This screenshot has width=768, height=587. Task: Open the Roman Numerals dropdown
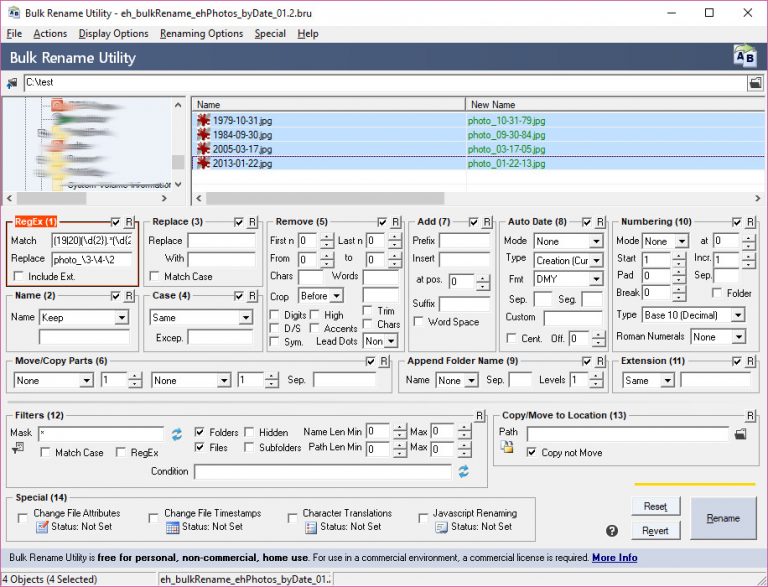[717, 337]
